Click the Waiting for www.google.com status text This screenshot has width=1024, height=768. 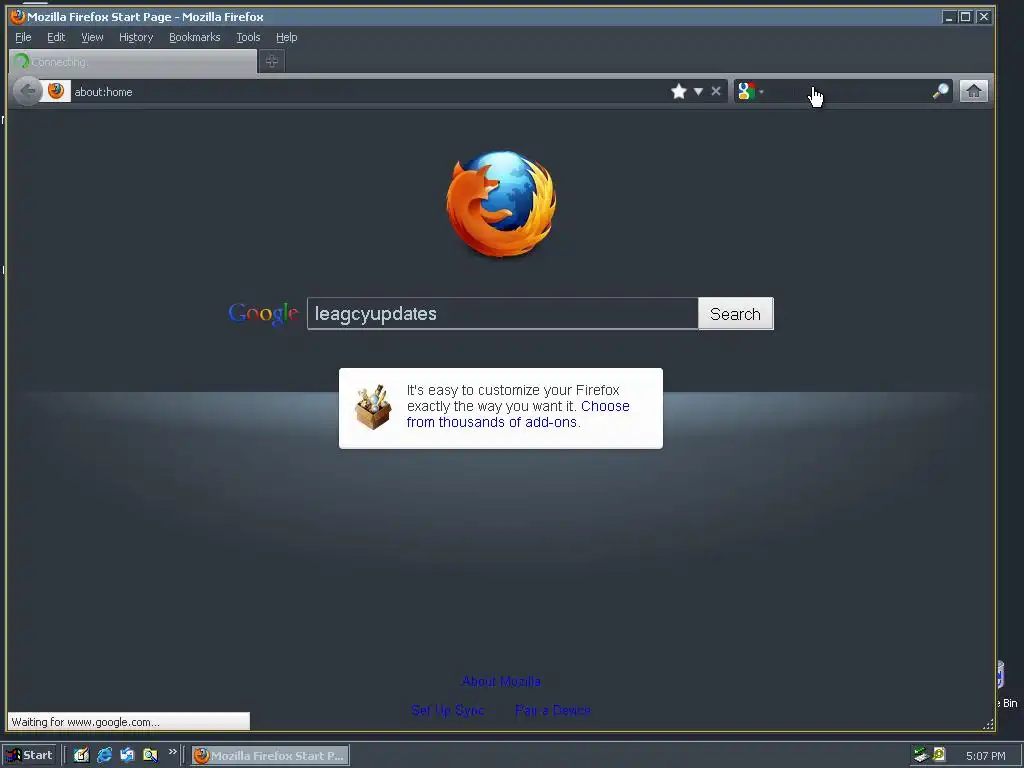pos(86,722)
